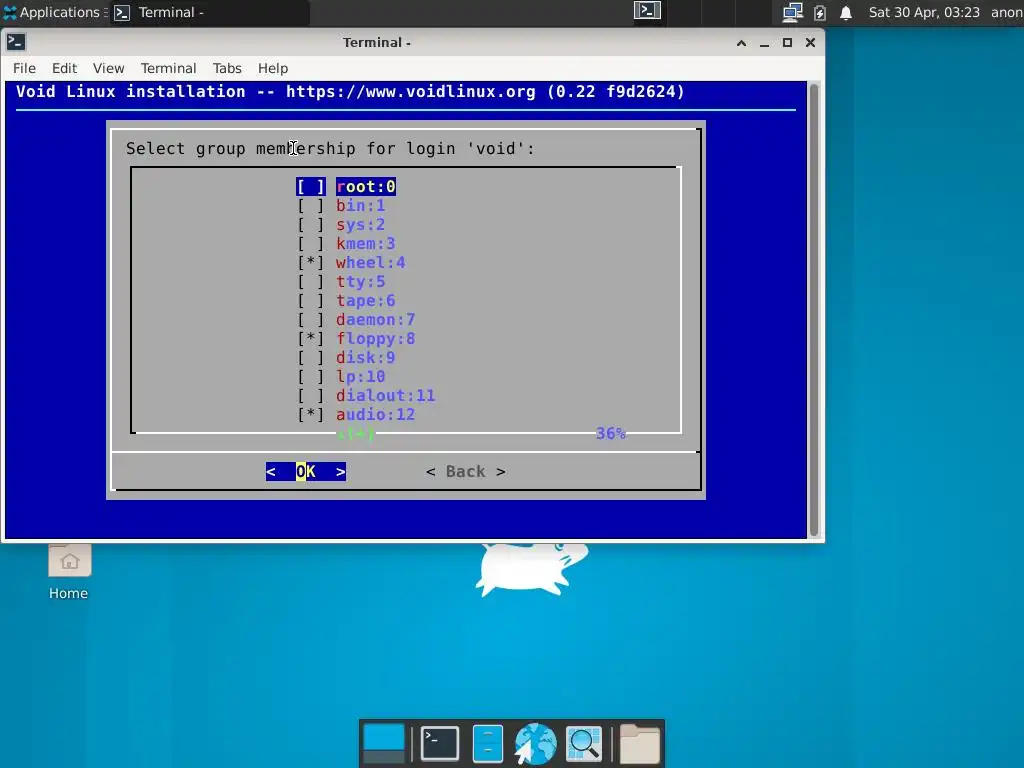Image resolution: width=1024 pixels, height=768 pixels.
Task: Minimize the Terminal window
Action: [764, 43]
